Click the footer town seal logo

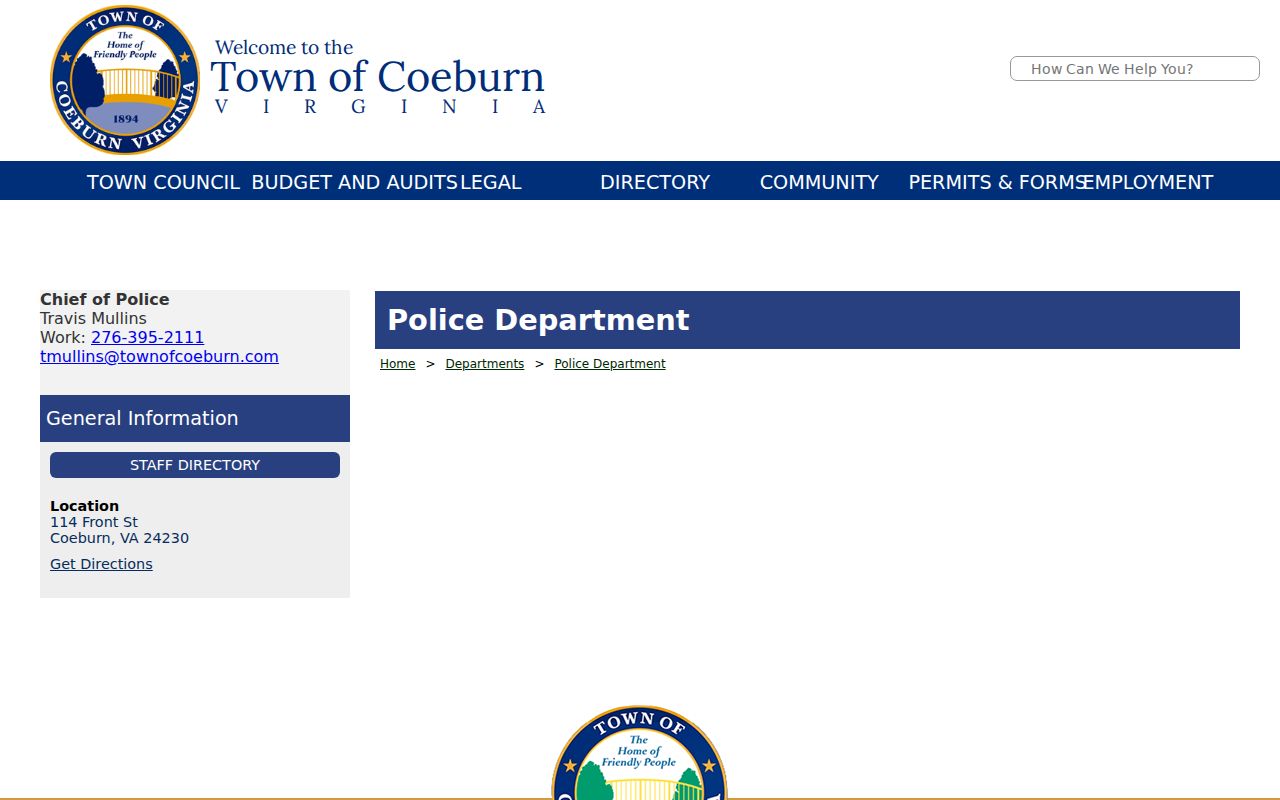tap(640, 752)
